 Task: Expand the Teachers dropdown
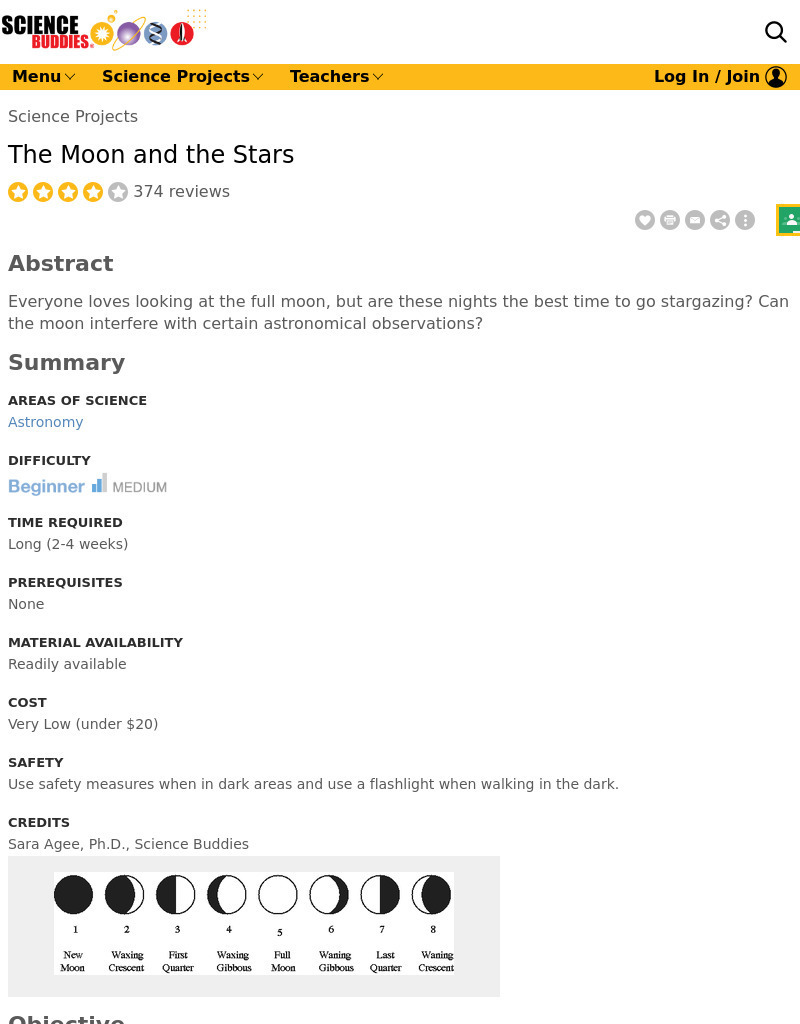click(x=336, y=76)
